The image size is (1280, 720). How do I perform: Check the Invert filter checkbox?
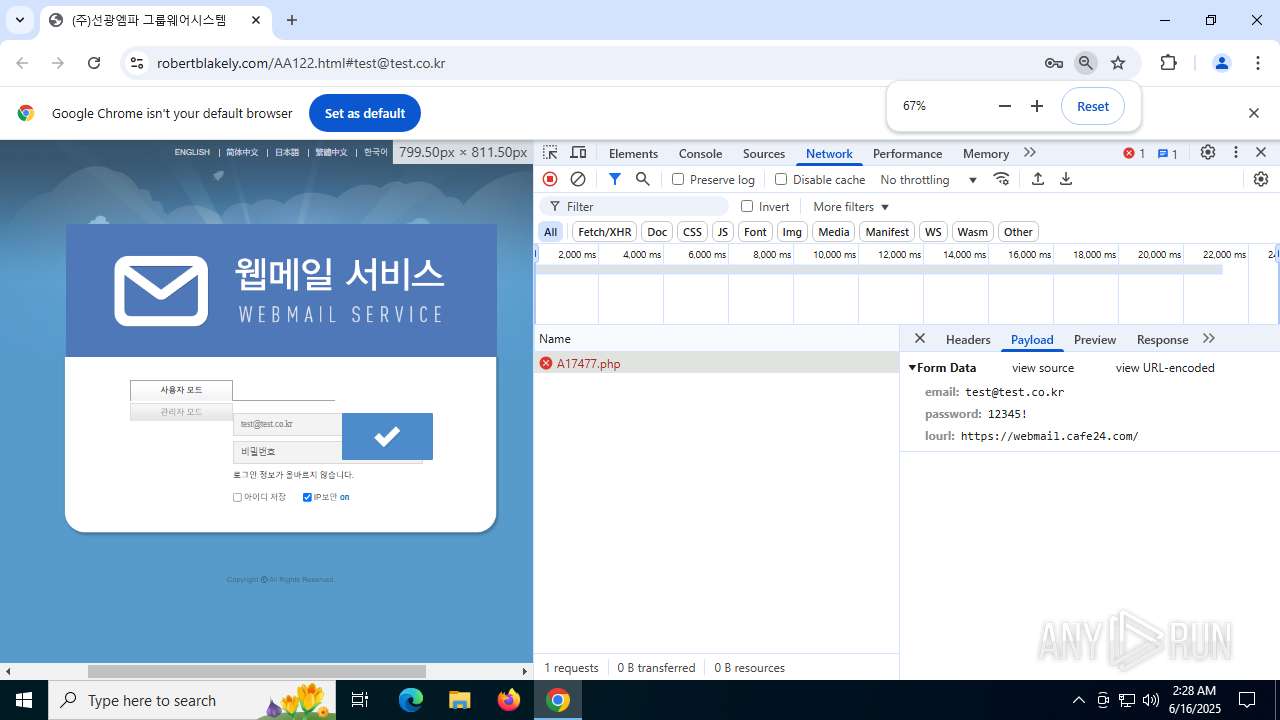pos(747,206)
